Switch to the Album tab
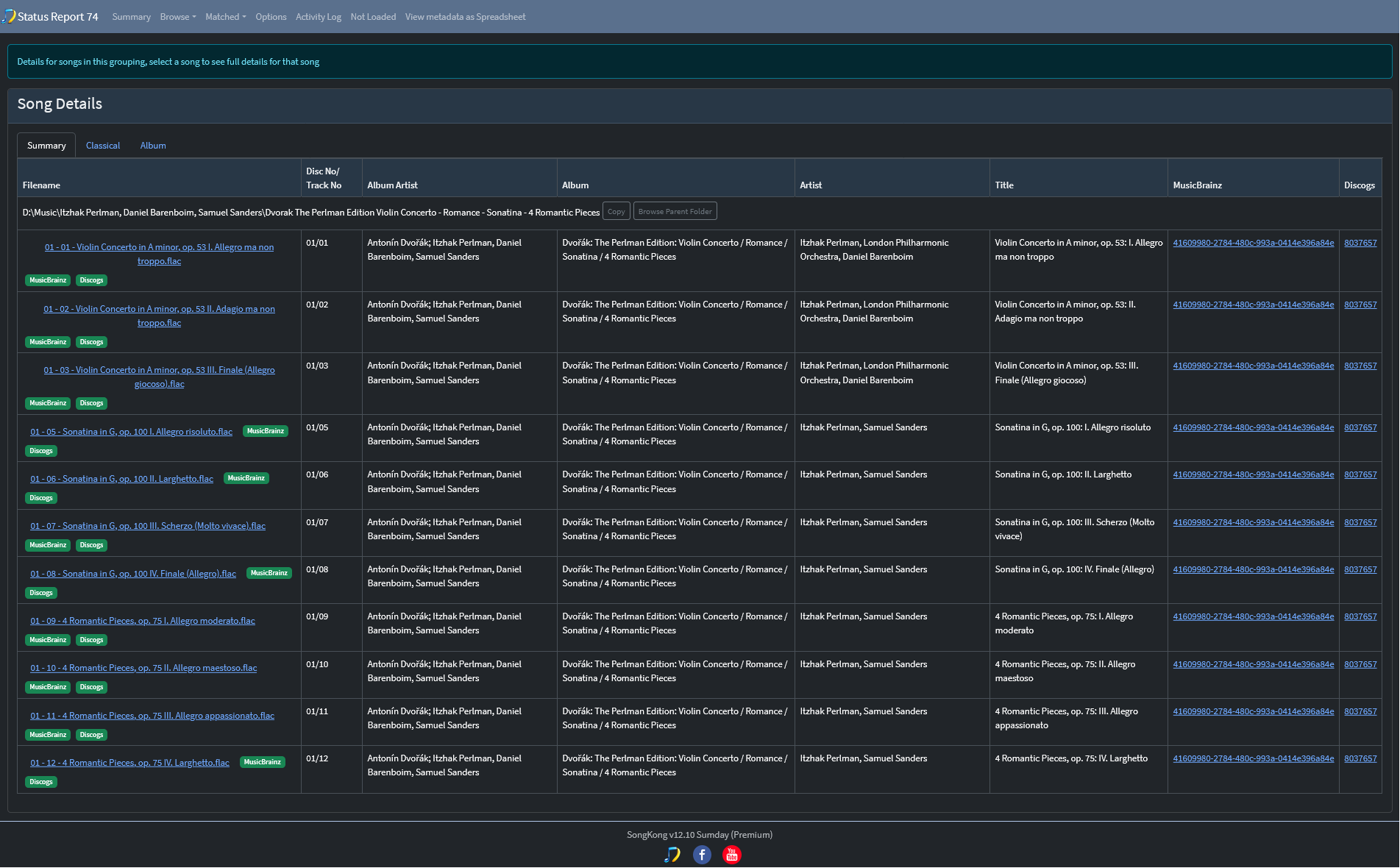Viewport: 1400px width, 868px height. click(x=153, y=146)
